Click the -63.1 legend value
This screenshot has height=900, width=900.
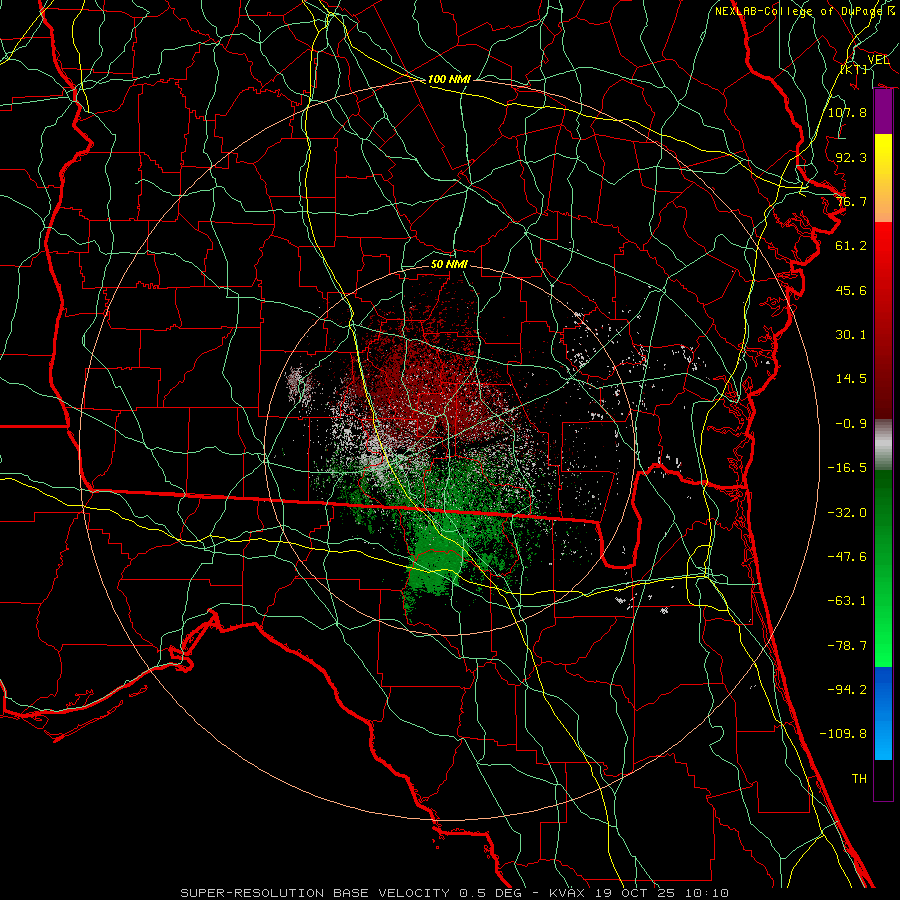click(x=847, y=601)
